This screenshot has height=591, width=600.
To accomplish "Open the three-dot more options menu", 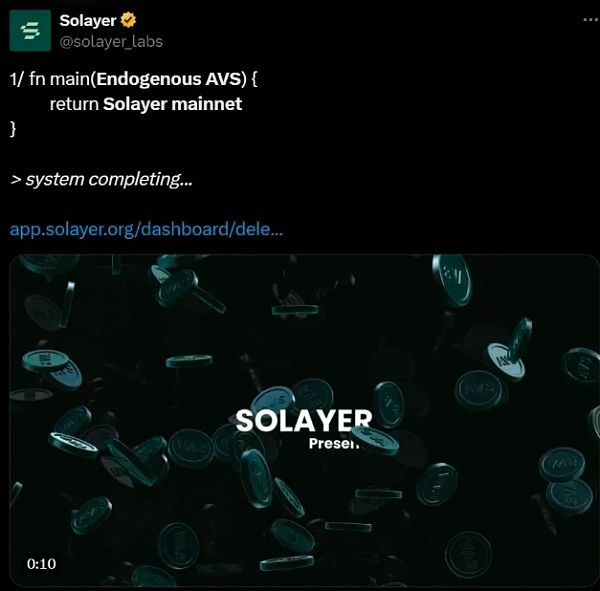I will click(x=591, y=20).
